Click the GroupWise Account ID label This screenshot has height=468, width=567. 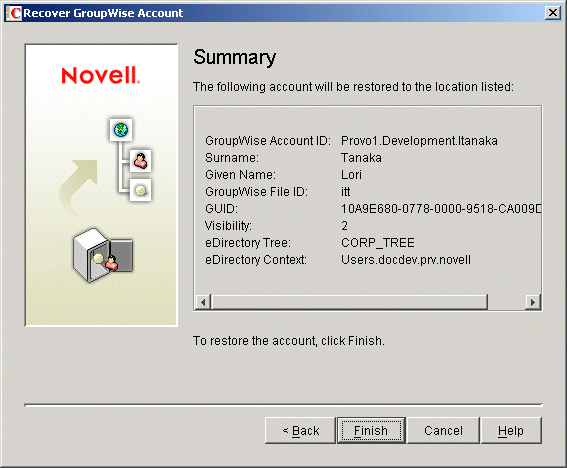click(268, 140)
